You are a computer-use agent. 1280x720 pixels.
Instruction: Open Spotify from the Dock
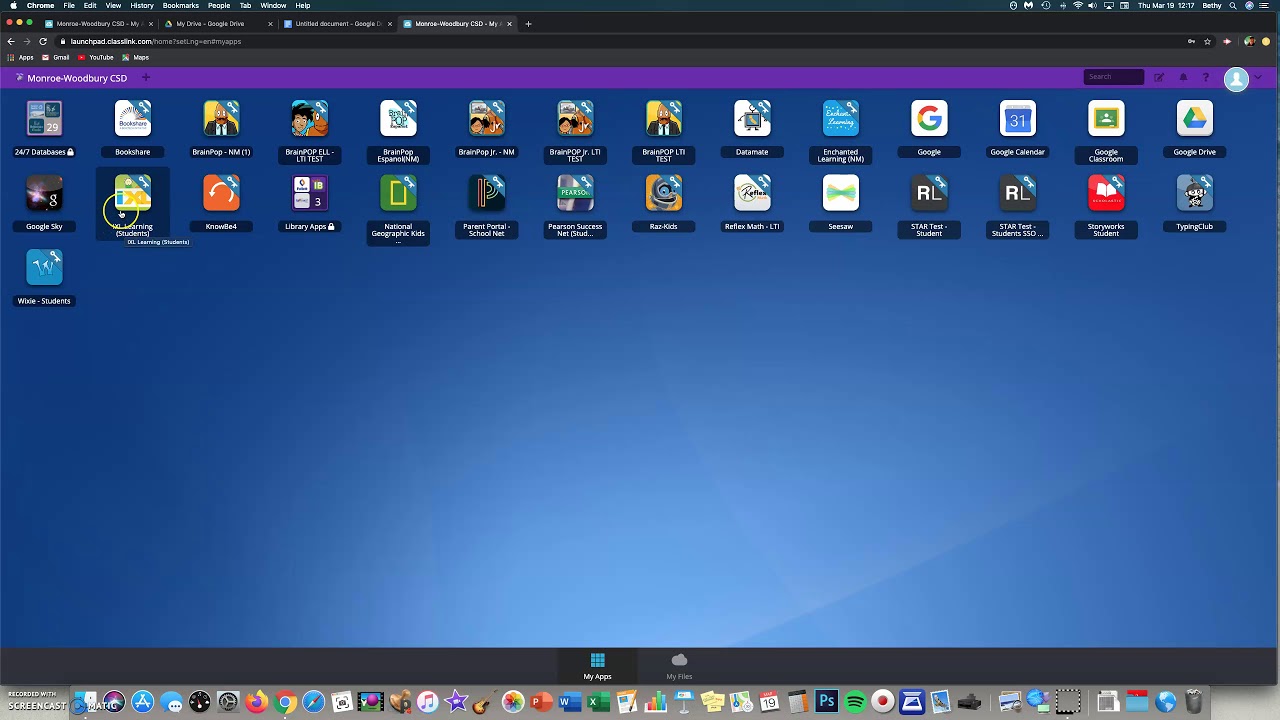854,702
